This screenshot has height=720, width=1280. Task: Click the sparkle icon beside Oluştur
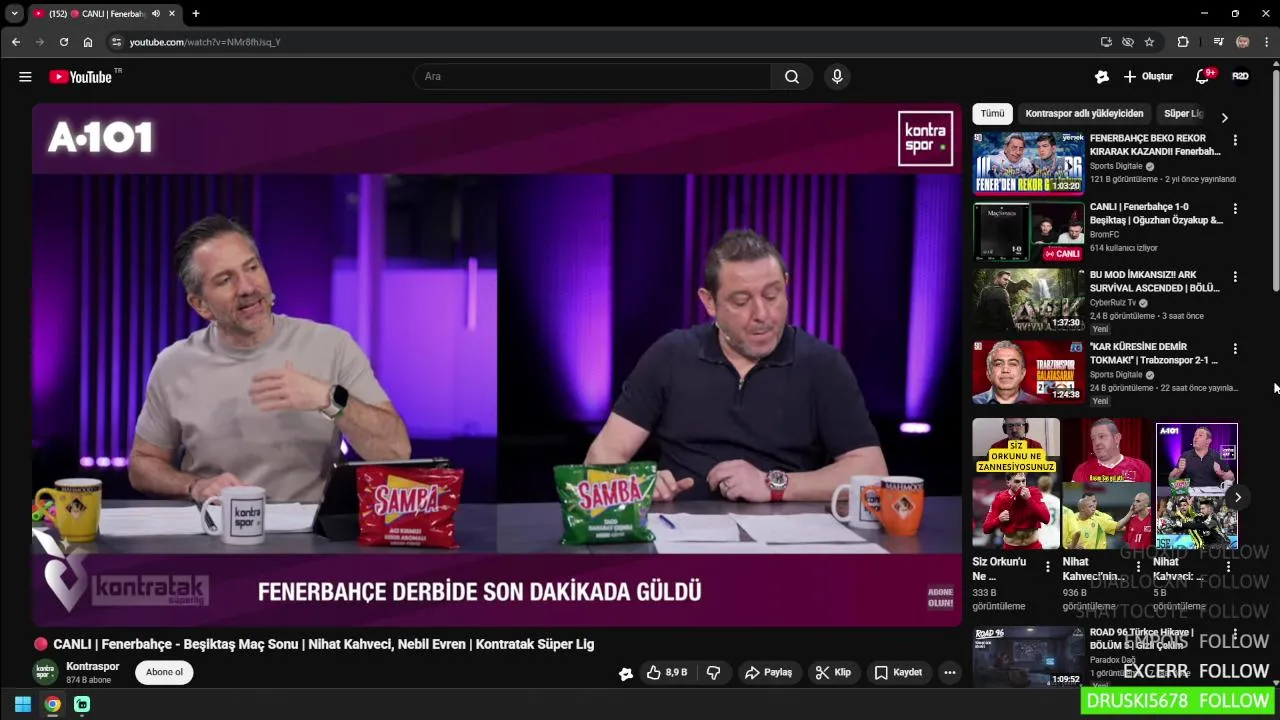tap(1102, 77)
